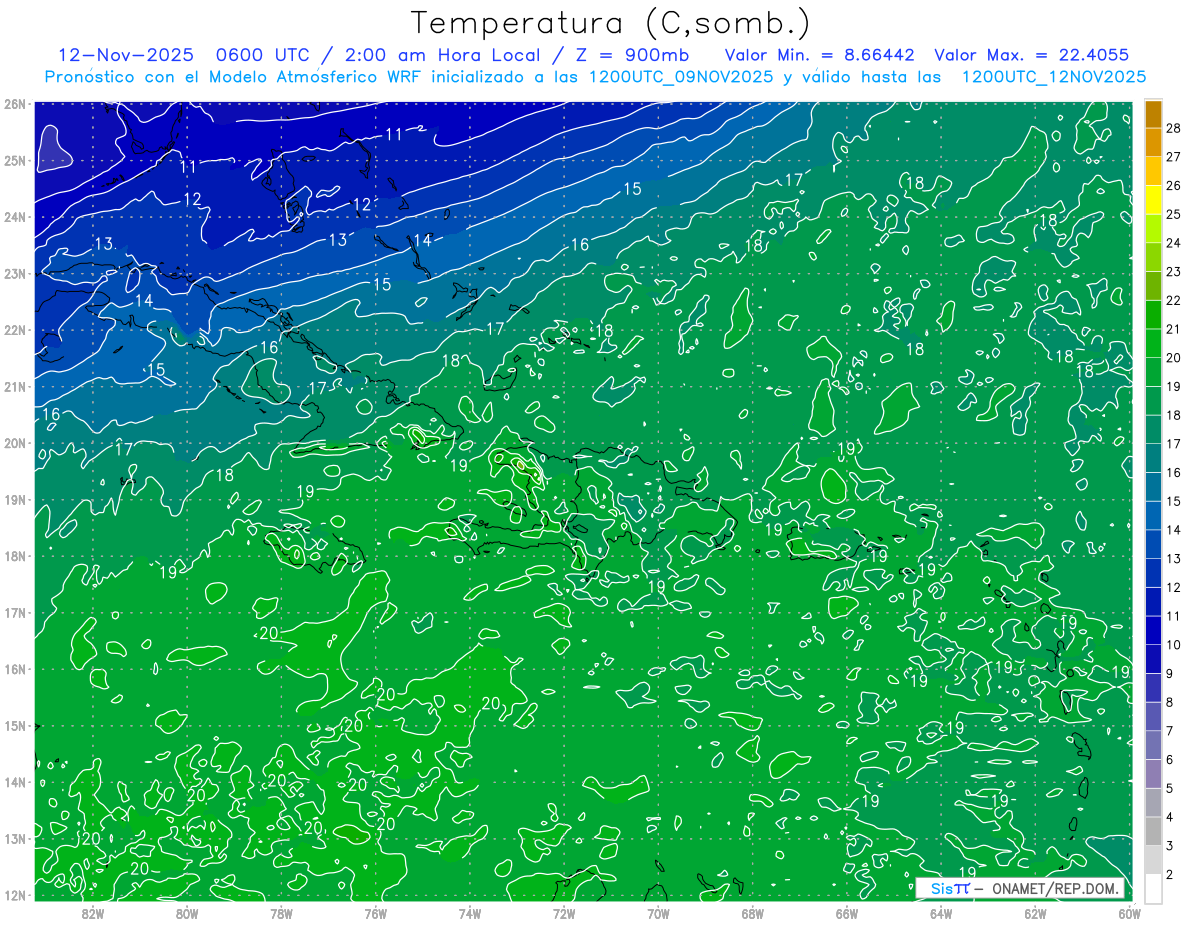Click the 76W longitude axis label
This screenshot has width=1200, height=927.
[x=375, y=913]
